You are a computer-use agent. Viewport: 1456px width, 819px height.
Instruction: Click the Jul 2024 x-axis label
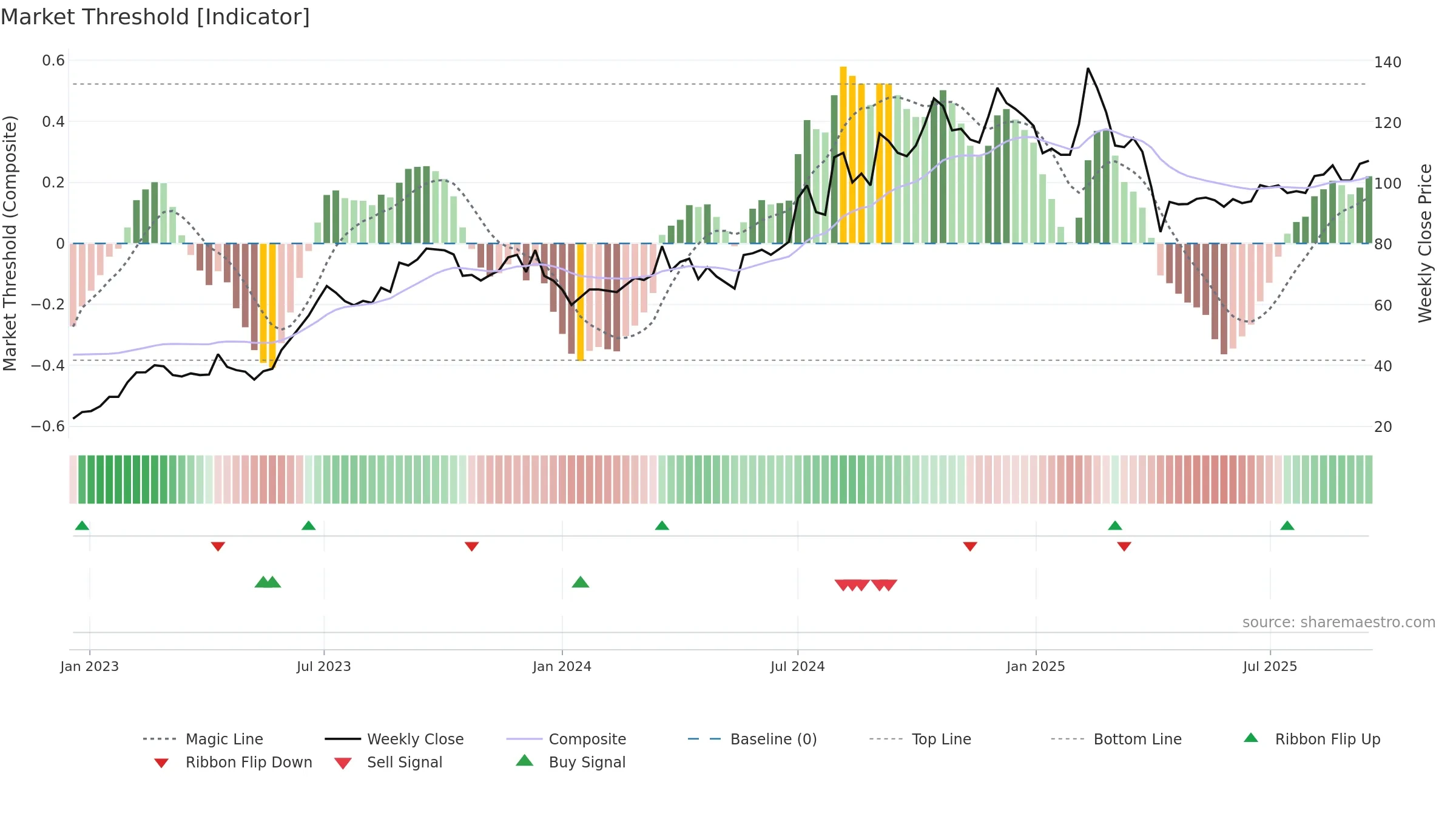(x=798, y=666)
